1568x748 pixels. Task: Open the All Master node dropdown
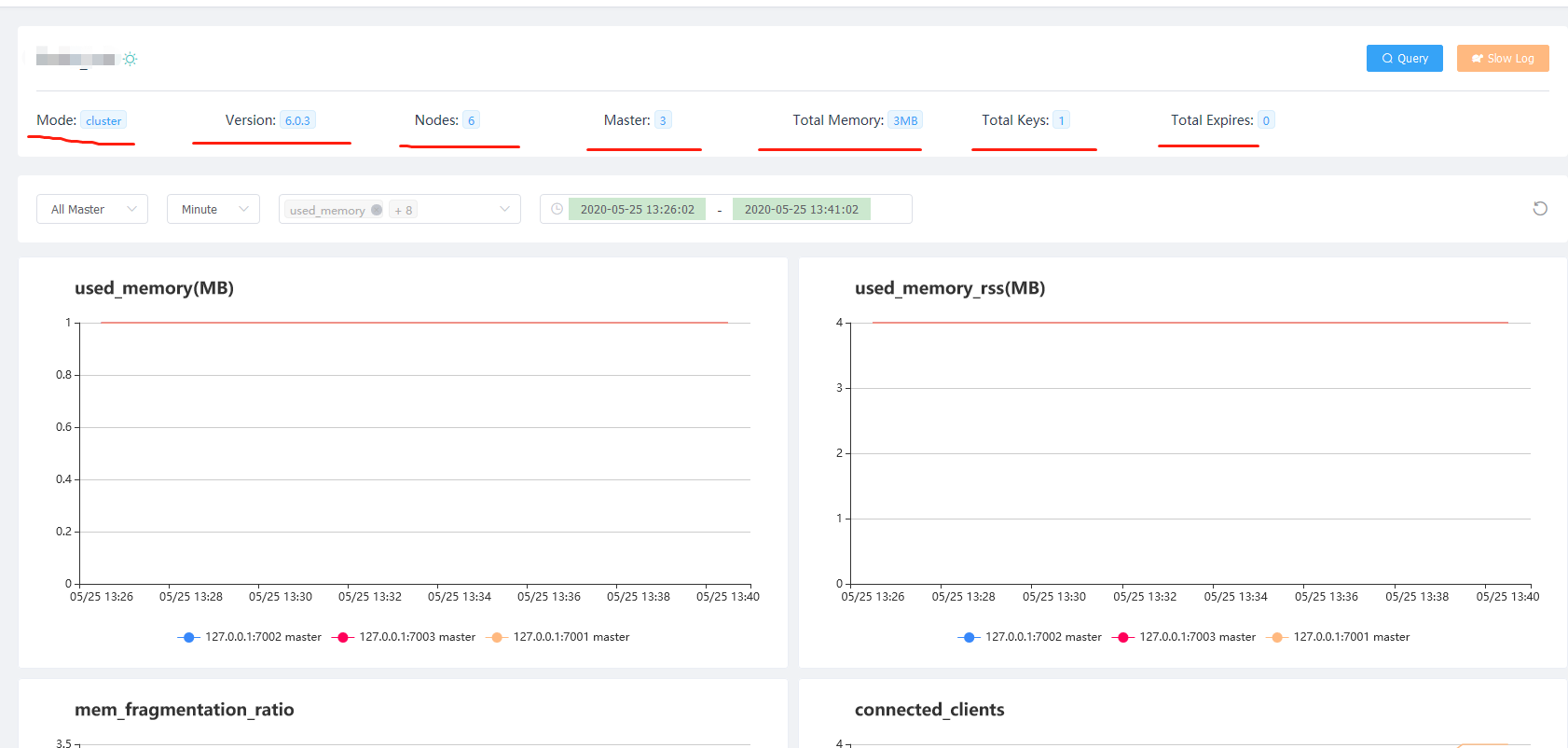pyautogui.click(x=92, y=209)
